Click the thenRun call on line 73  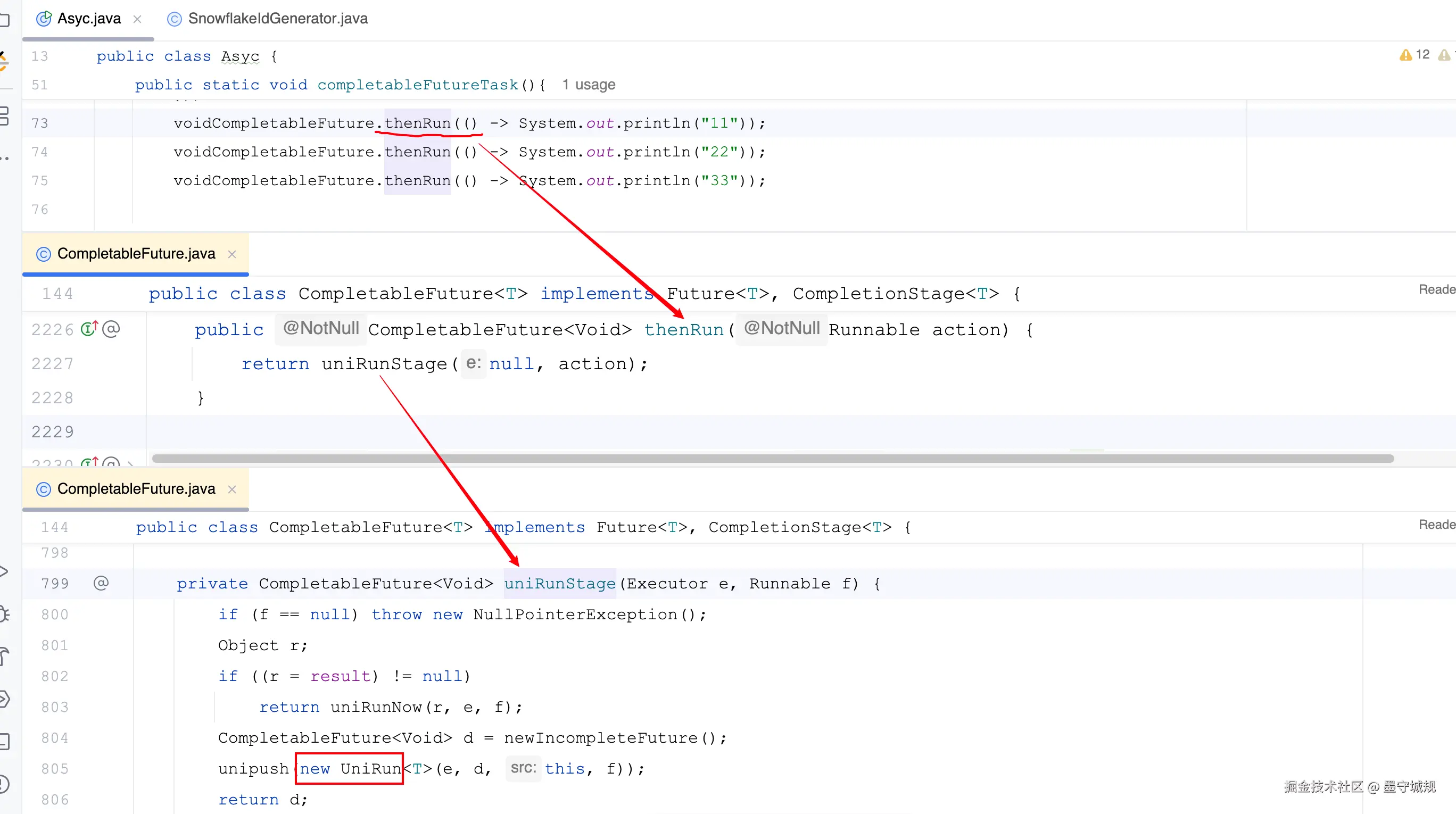pyautogui.click(x=417, y=123)
